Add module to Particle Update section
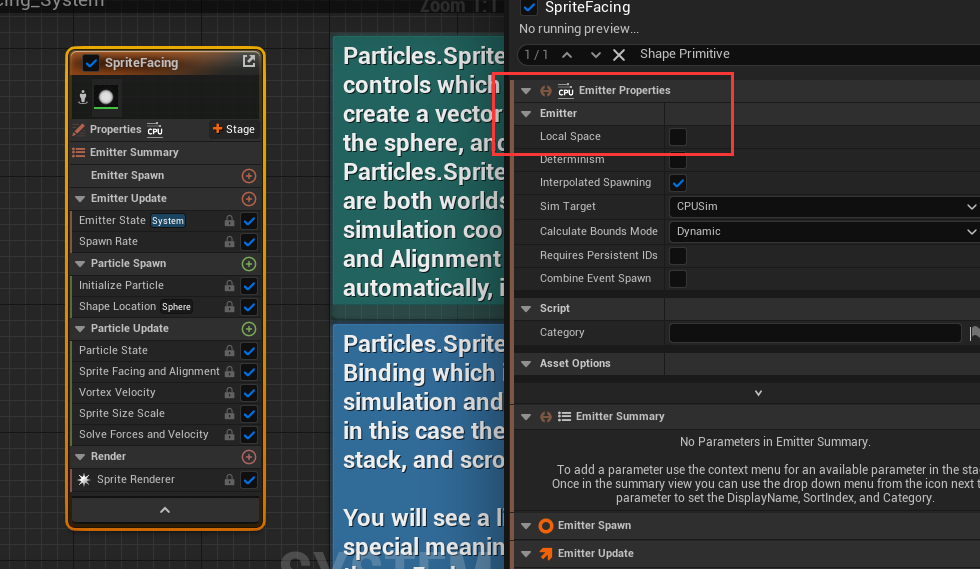 click(249, 329)
